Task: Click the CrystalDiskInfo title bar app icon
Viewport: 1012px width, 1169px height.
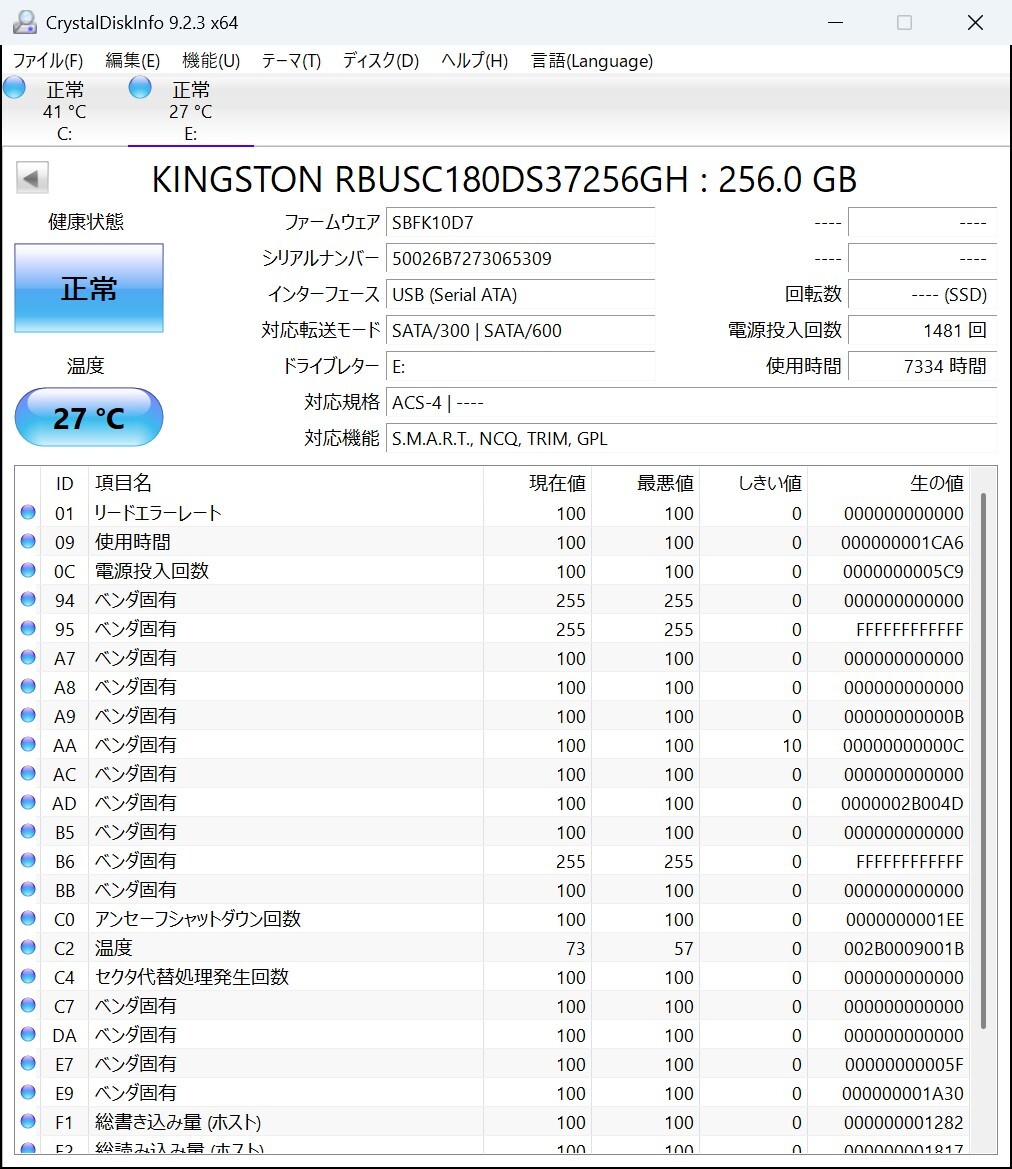Action: point(25,22)
